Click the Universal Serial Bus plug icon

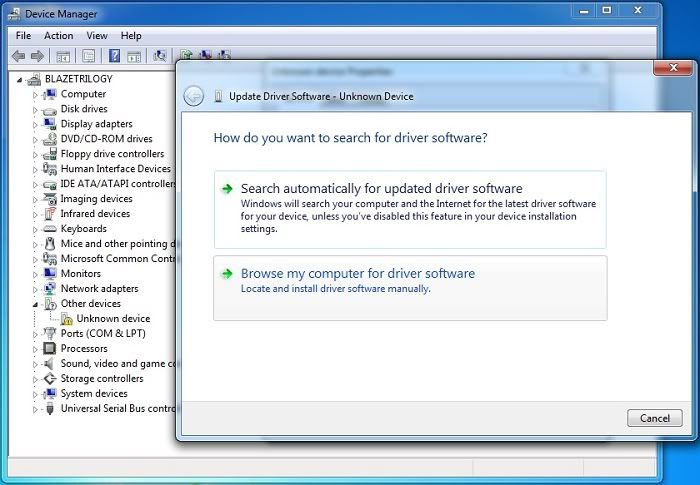pyautogui.click(x=50, y=408)
